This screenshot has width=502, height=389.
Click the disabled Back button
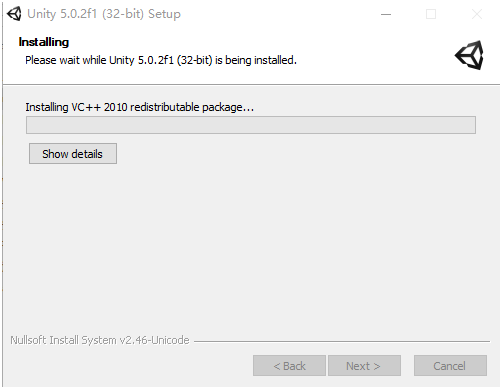289,366
